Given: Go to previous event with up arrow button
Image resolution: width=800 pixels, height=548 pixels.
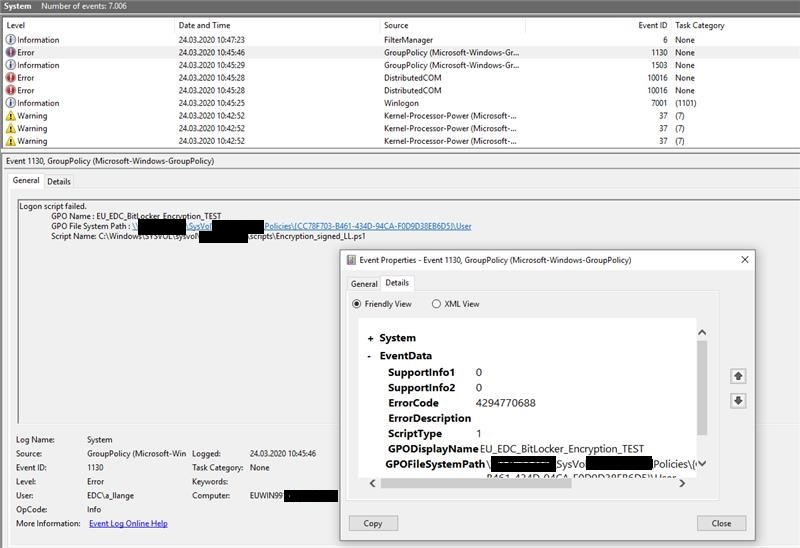Looking at the screenshot, I should (x=738, y=376).
